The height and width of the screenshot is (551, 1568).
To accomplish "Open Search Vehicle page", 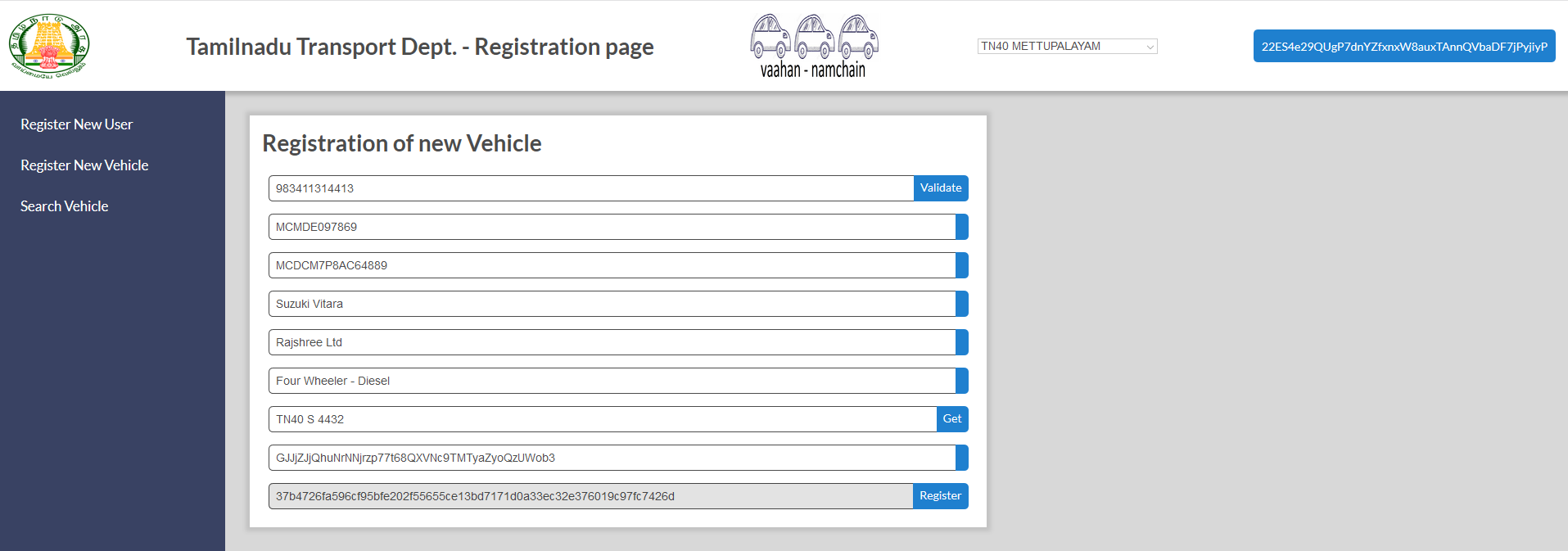I will coord(64,206).
